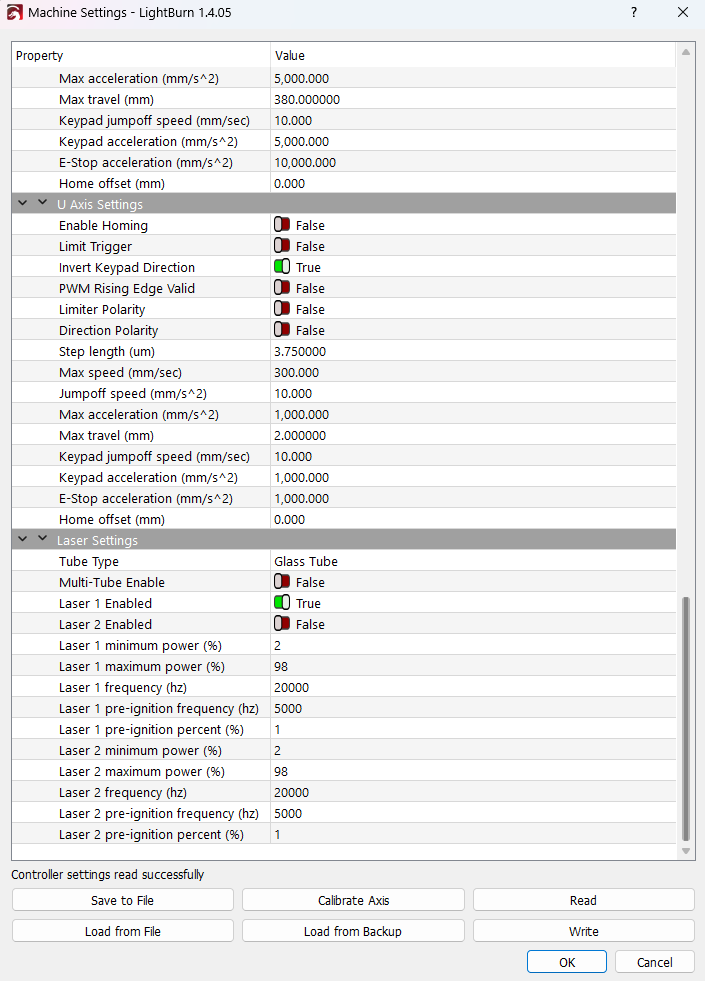Write settings to controller
The image size is (705, 981).
pos(584,931)
